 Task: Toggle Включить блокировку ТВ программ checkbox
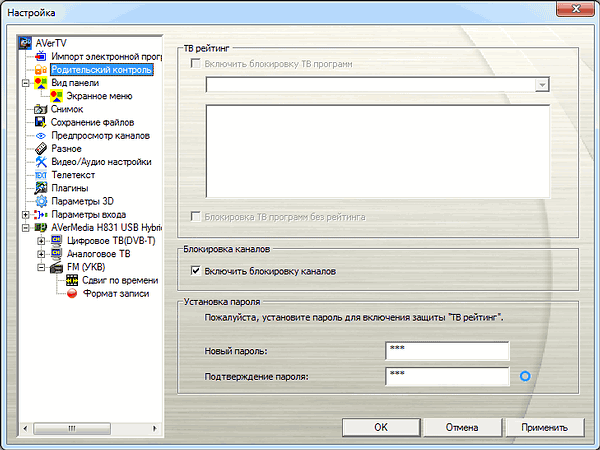click(196, 64)
